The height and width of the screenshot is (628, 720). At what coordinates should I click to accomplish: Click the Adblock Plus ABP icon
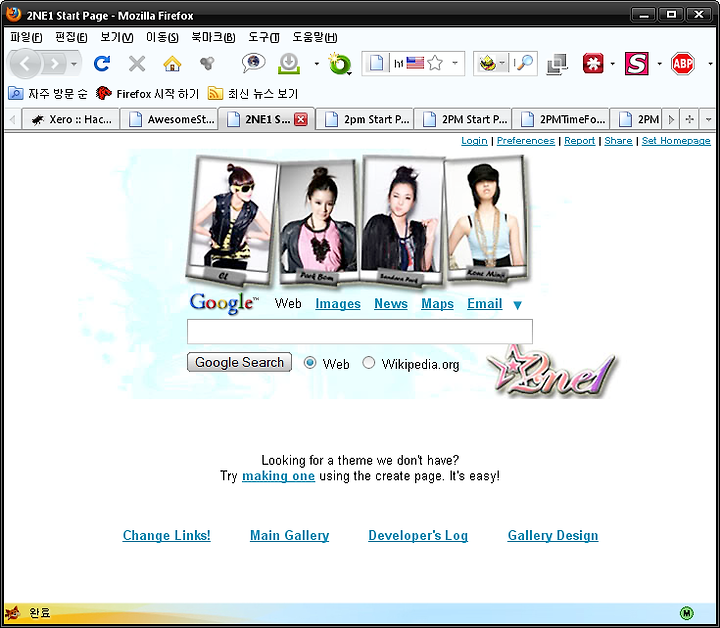(683, 63)
